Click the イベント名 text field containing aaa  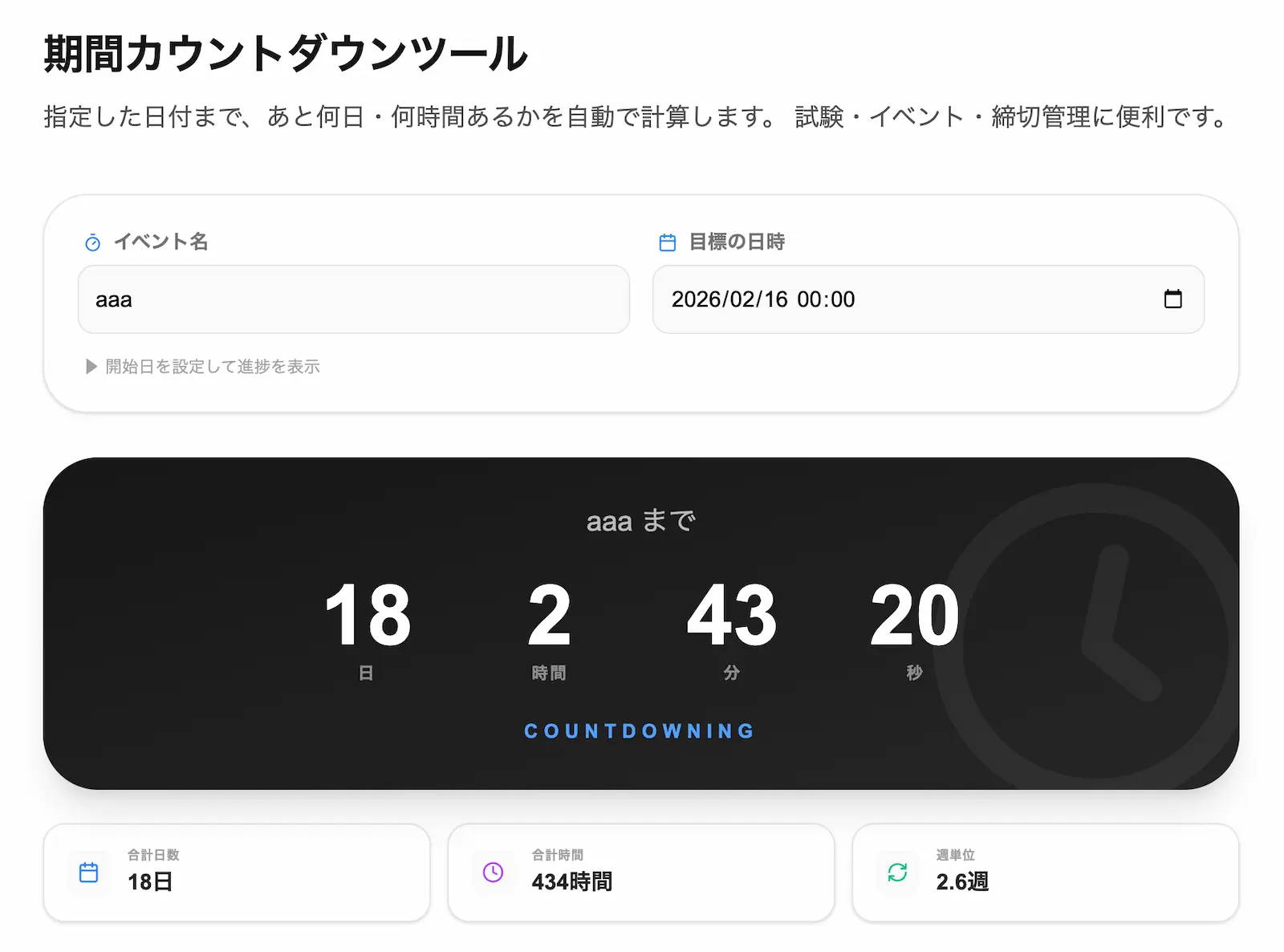[x=354, y=299]
